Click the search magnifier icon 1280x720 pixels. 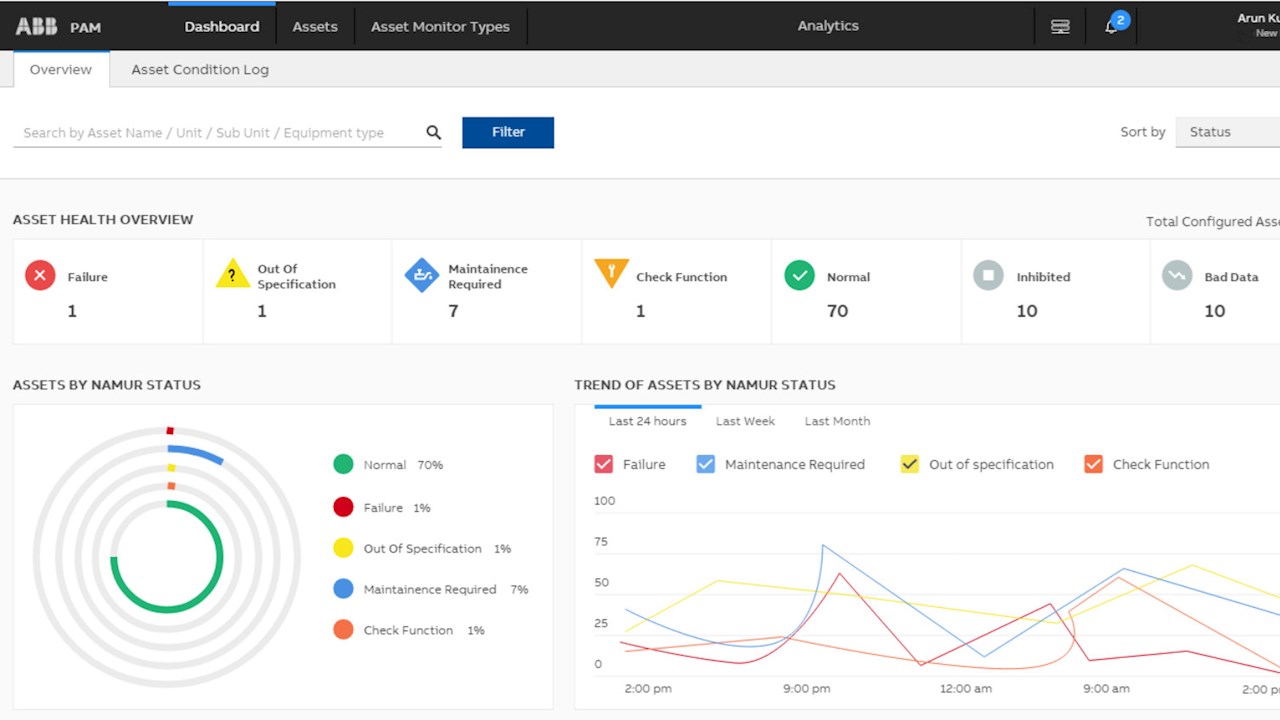(433, 132)
